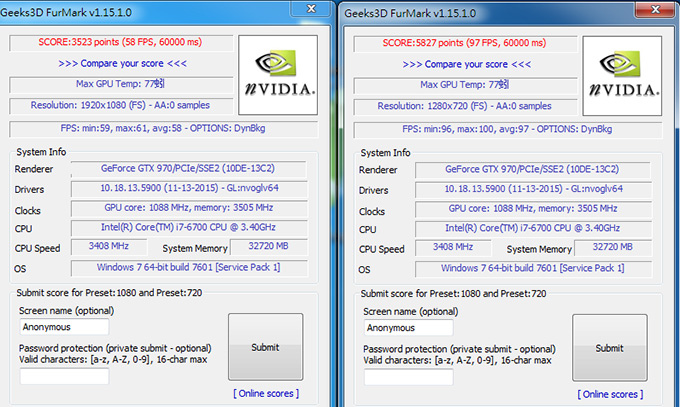Click the password field in the right window
Image resolution: width=680 pixels, height=407 pixels.
pos(409,377)
